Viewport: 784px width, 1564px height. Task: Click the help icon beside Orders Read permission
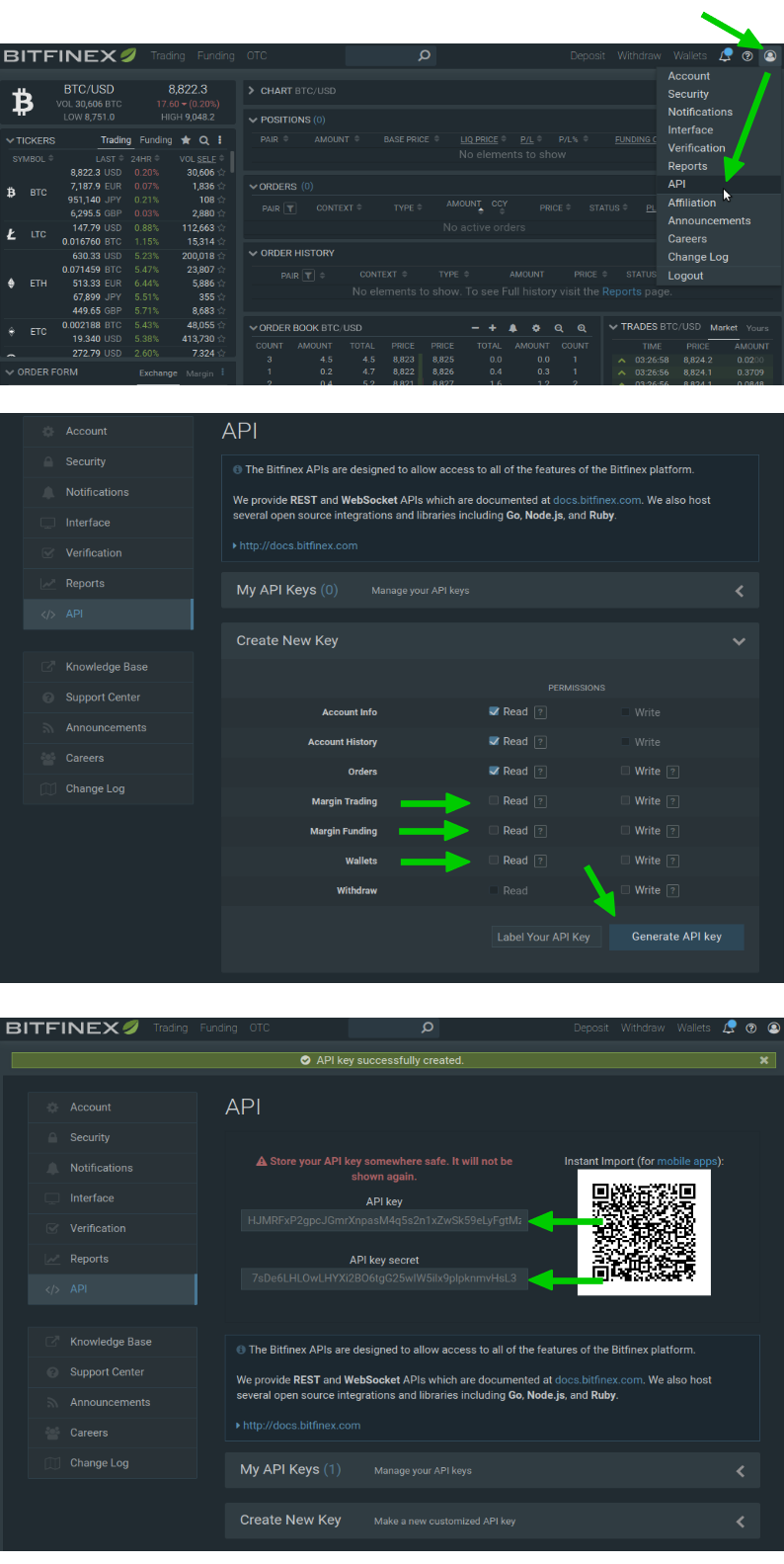tap(540, 772)
